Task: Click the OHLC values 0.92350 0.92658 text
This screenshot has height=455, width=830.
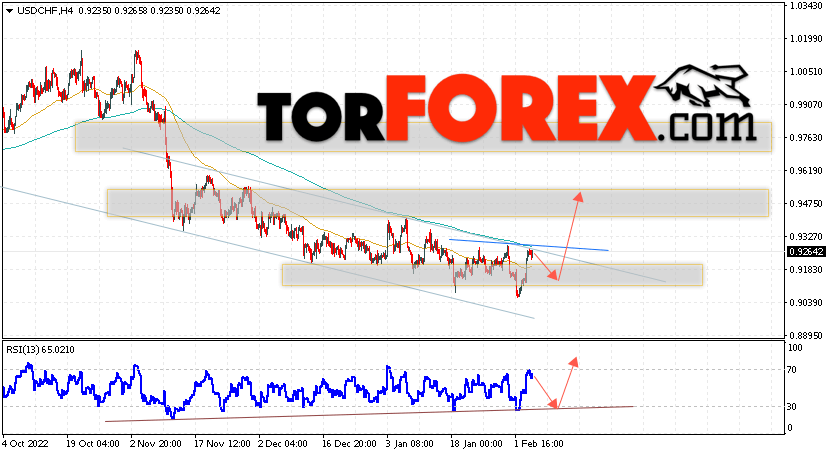Action: [x=114, y=11]
